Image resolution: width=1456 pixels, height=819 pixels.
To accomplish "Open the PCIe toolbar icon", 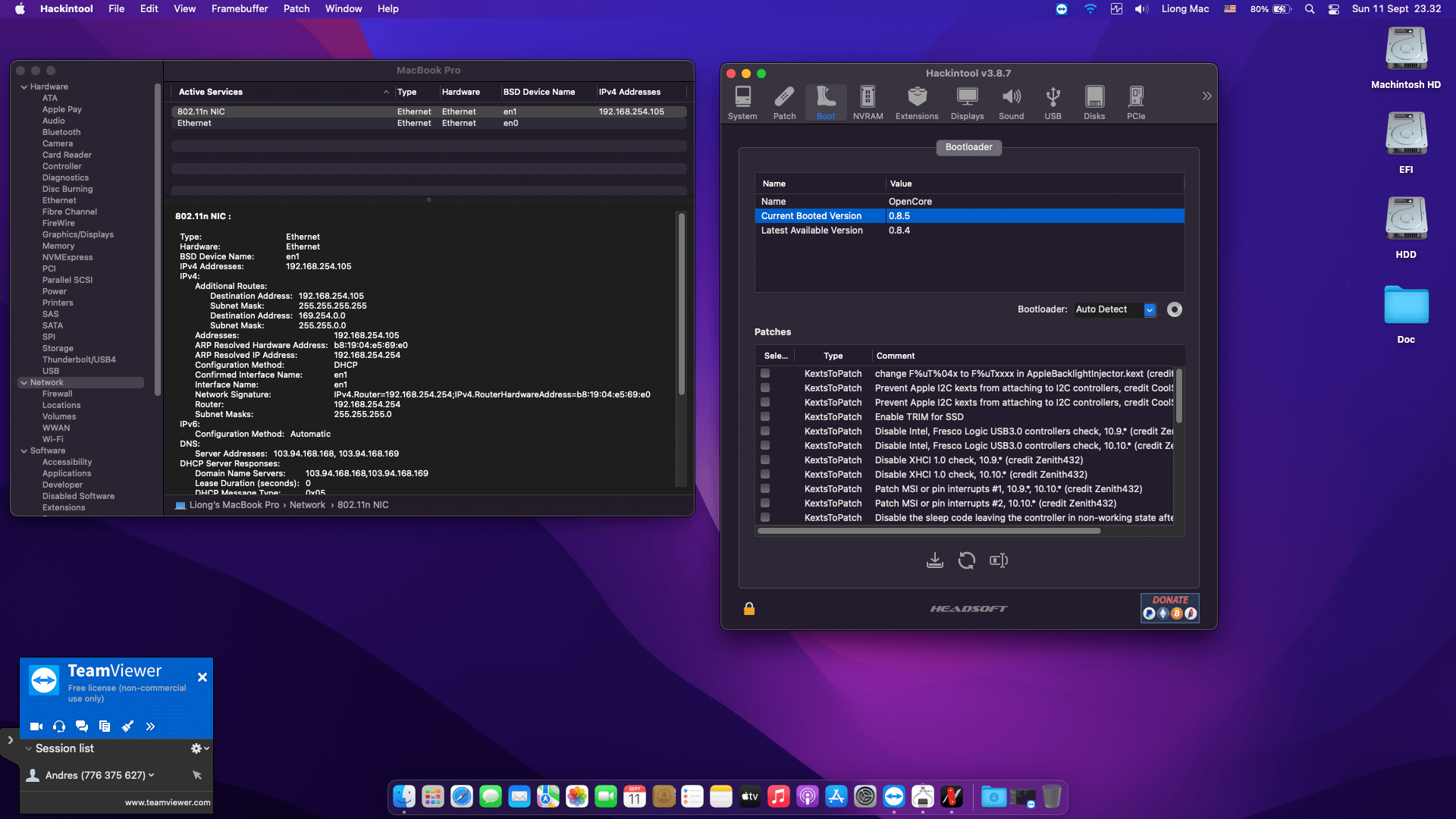I will (1136, 103).
